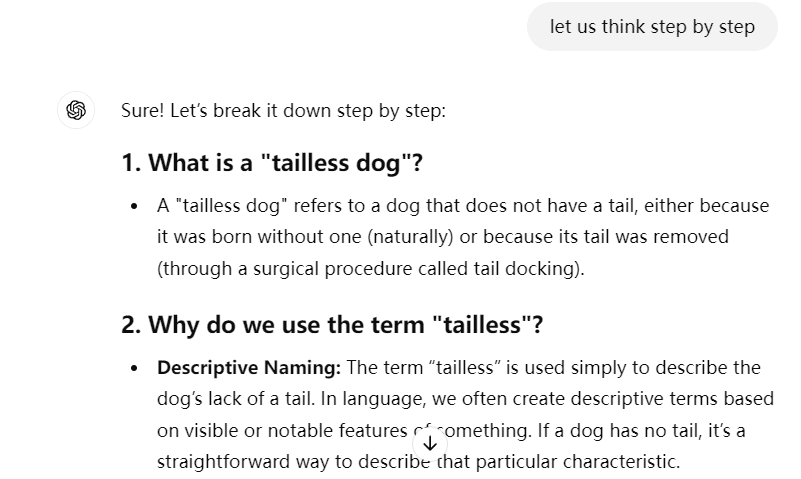Click the line starting "dog's lack of a tail"
This screenshot has height=479, width=801.
click(465, 399)
